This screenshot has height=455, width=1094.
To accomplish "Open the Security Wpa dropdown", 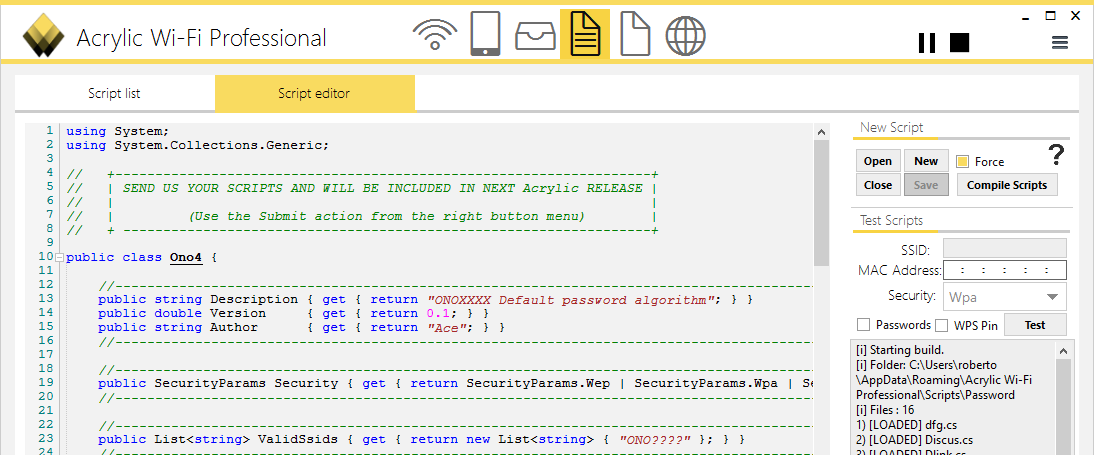I will (x=1005, y=297).
